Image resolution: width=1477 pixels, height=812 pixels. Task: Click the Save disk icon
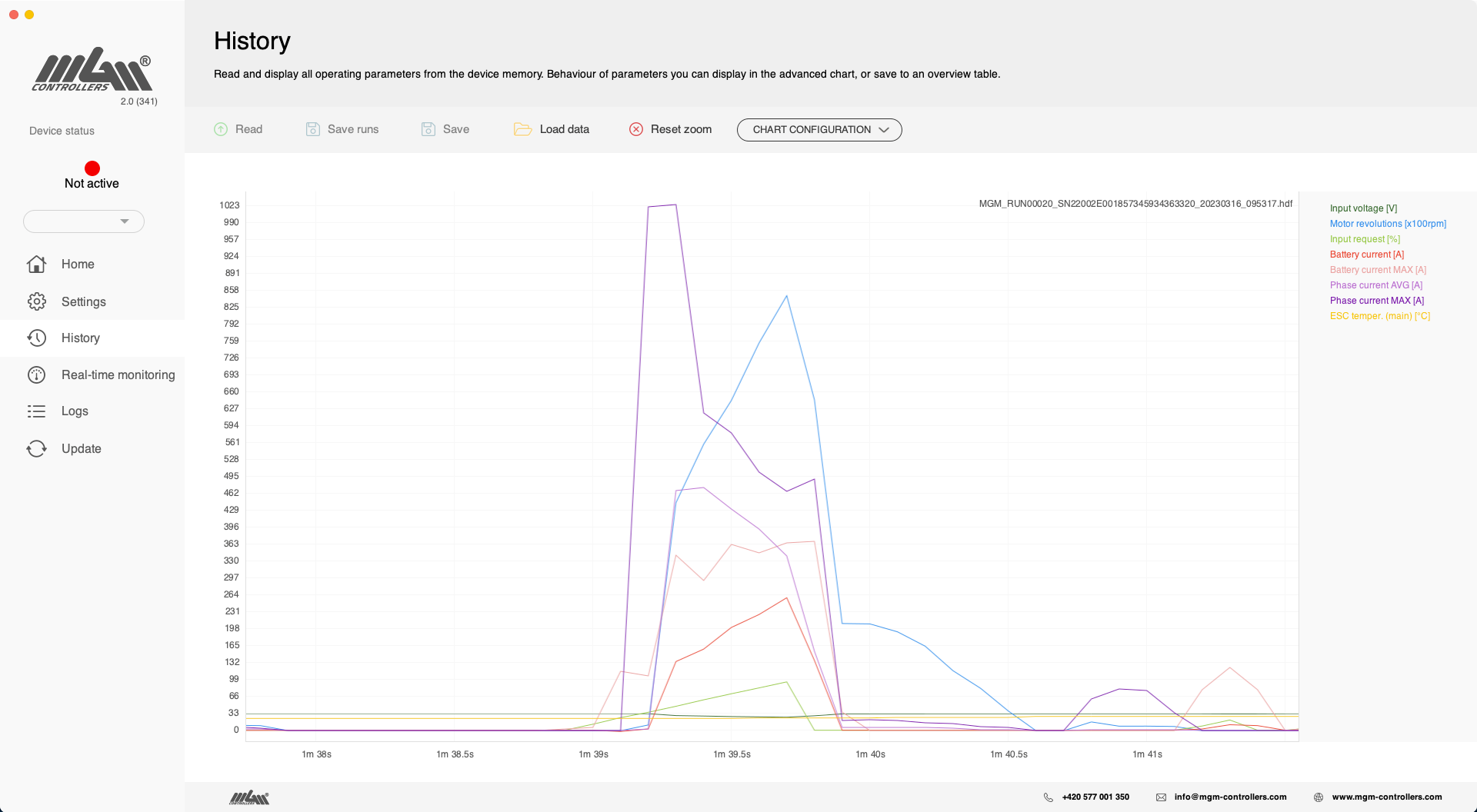[428, 129]
